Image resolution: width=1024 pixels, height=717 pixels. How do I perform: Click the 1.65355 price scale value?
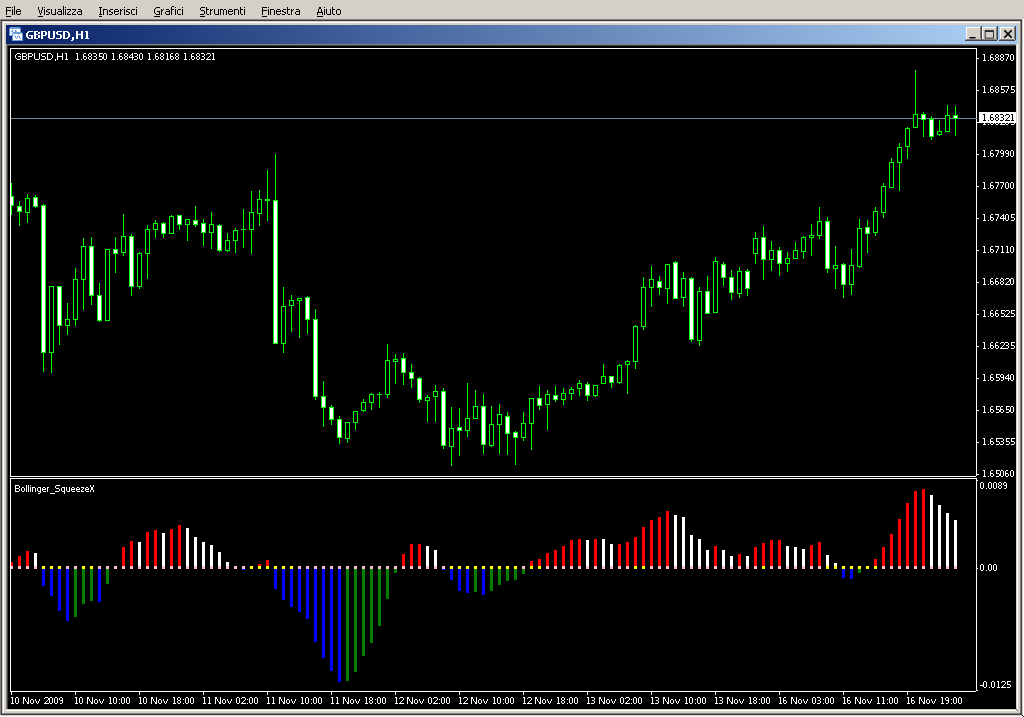point(998,441)
